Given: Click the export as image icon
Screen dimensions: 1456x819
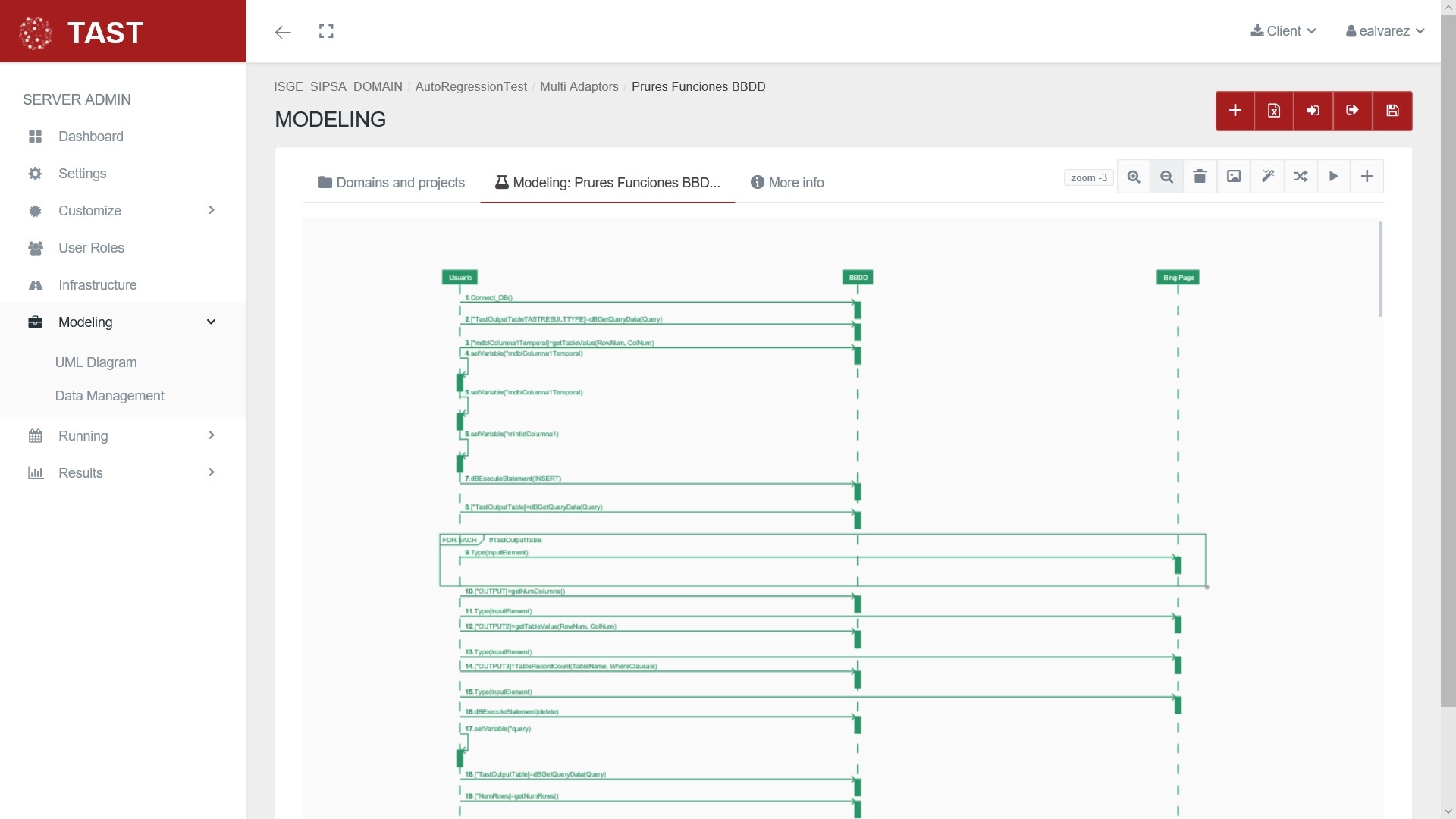Looking at the screenshot, I should click(1234, 177).
